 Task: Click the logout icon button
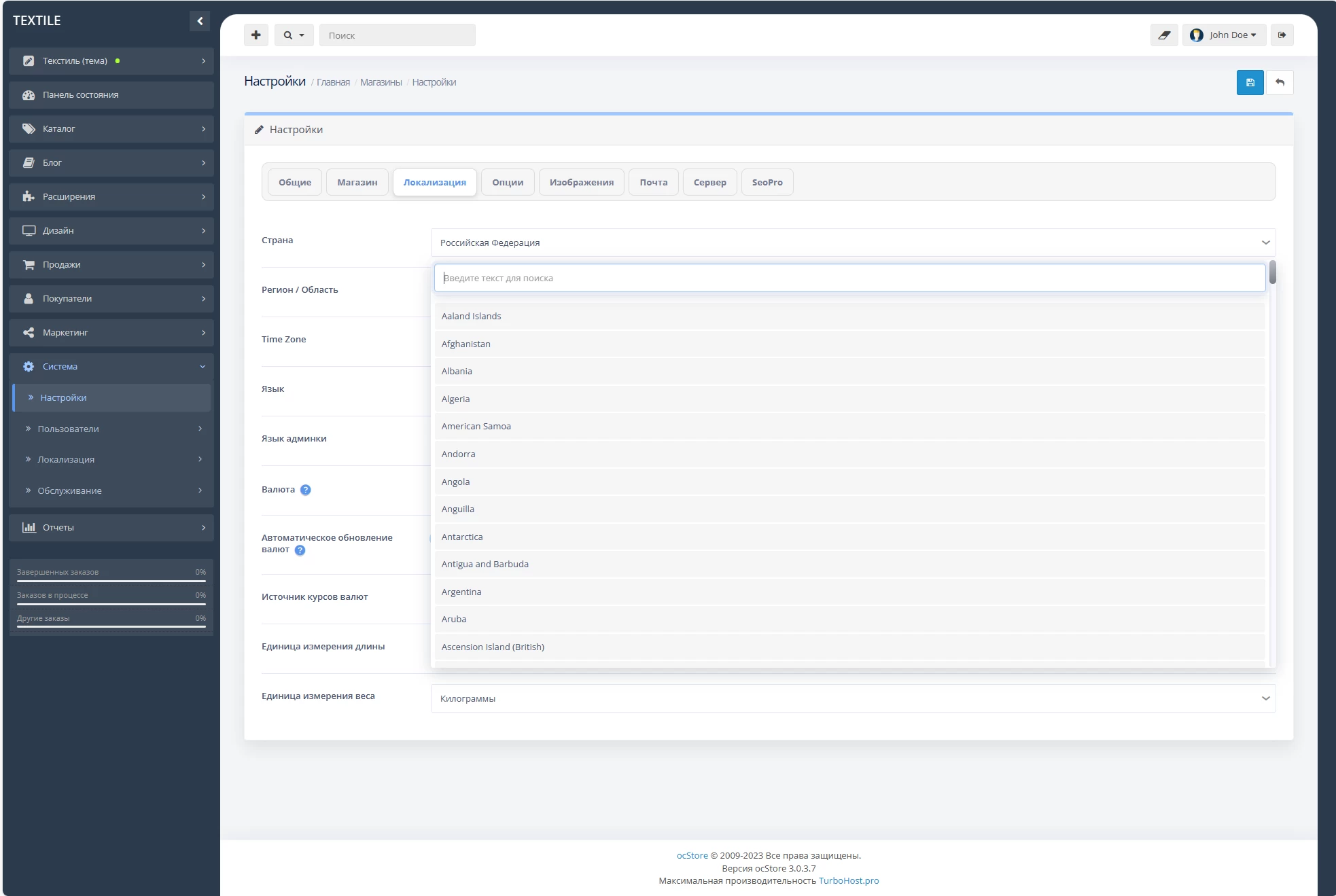click(1282, 35)
